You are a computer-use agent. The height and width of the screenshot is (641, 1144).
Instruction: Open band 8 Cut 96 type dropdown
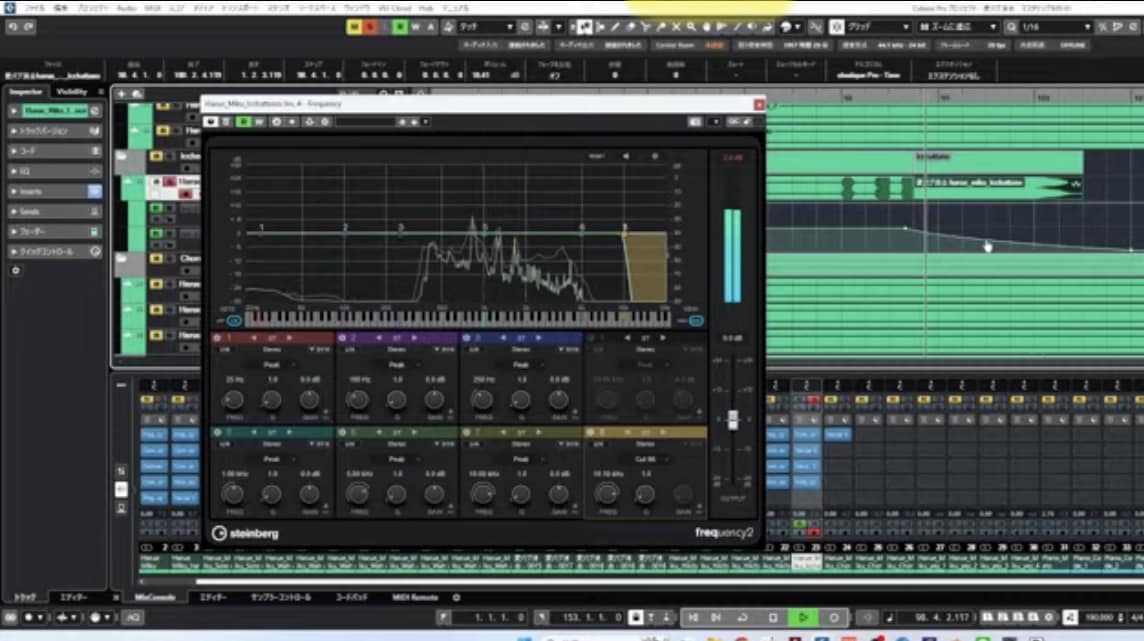[646, 459]
